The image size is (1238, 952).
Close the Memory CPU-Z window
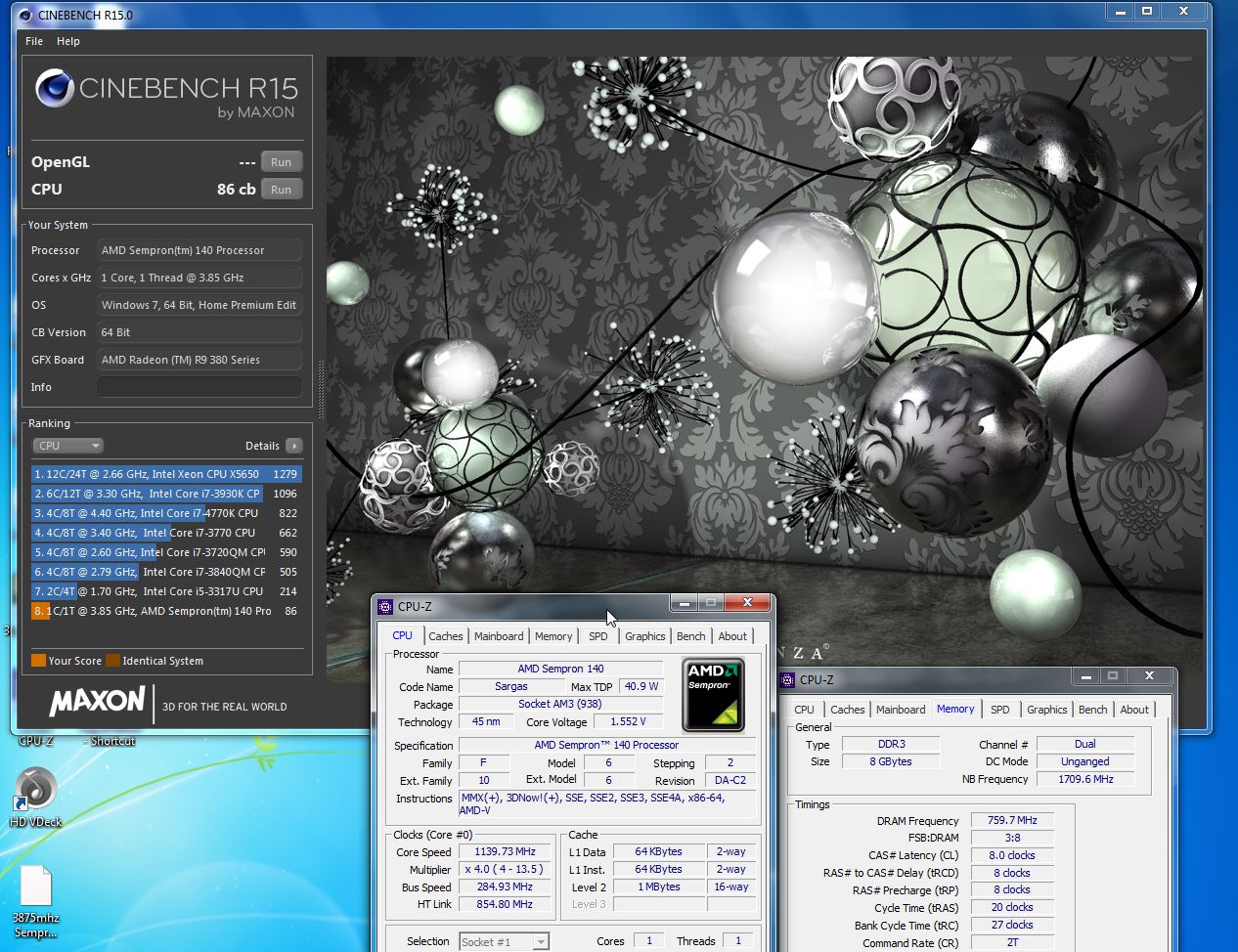(x=1149, y=676)
